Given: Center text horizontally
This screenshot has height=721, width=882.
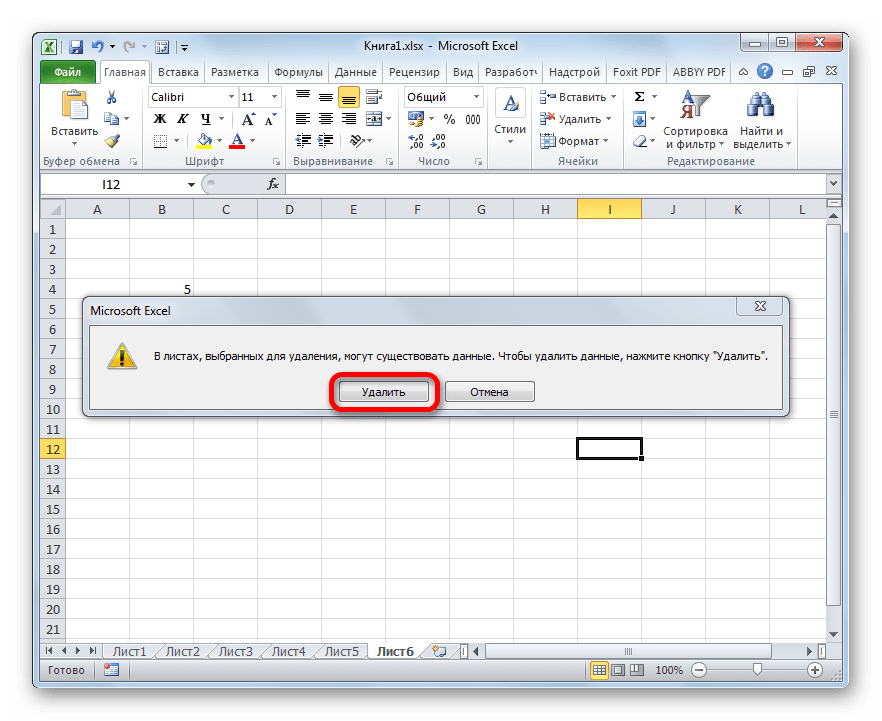Looking at the screenshot, I should coord(326,119).
